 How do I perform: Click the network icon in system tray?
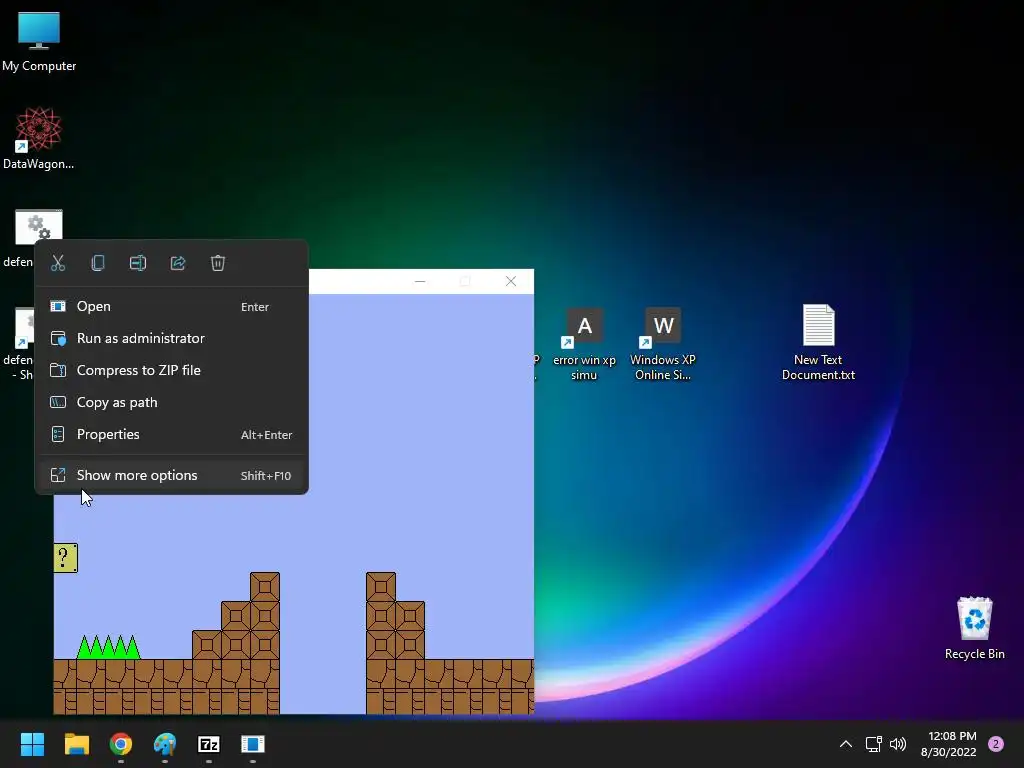point(873,744)
